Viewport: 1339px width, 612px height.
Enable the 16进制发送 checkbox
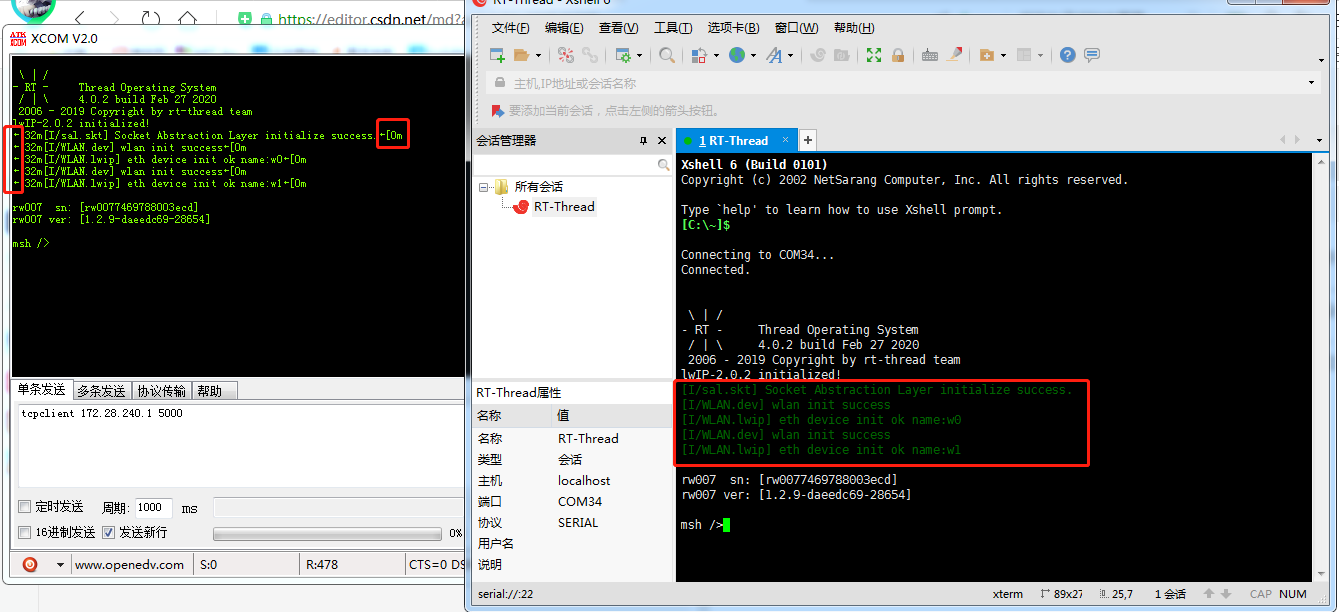pyautogui.click(x=25, y=531)
